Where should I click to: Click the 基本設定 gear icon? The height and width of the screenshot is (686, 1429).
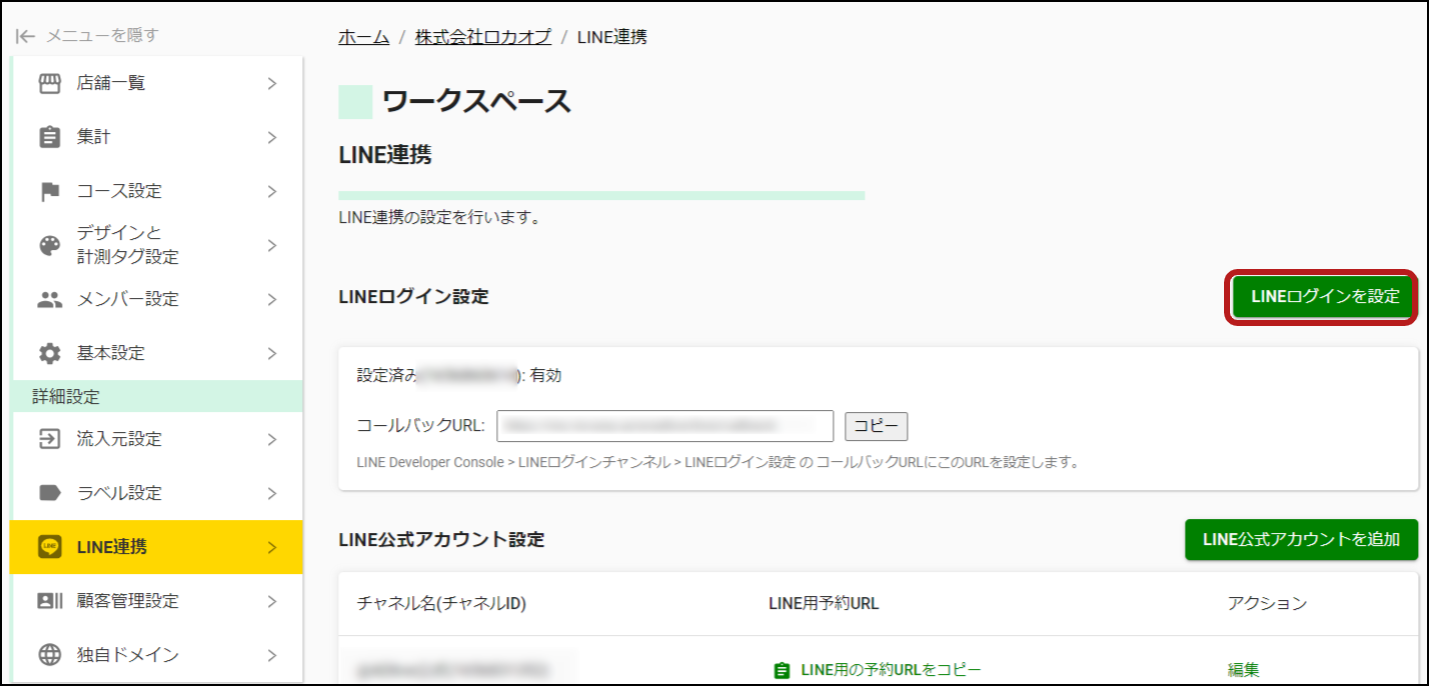(49, 354)
